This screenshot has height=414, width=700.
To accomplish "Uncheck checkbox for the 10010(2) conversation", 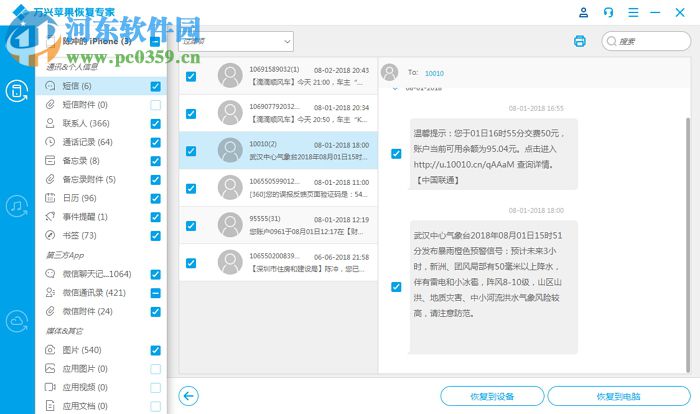I will (x=191, y=151).
